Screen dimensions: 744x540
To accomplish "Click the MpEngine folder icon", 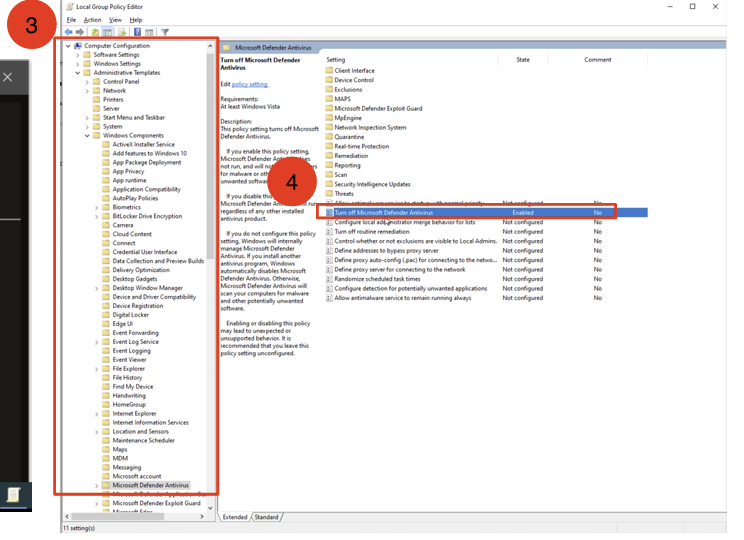I will (x=329, y=118).
